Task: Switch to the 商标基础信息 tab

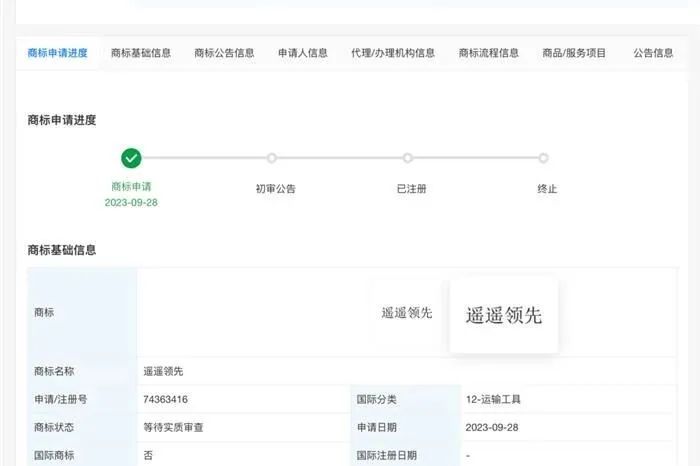Action: 141,53
